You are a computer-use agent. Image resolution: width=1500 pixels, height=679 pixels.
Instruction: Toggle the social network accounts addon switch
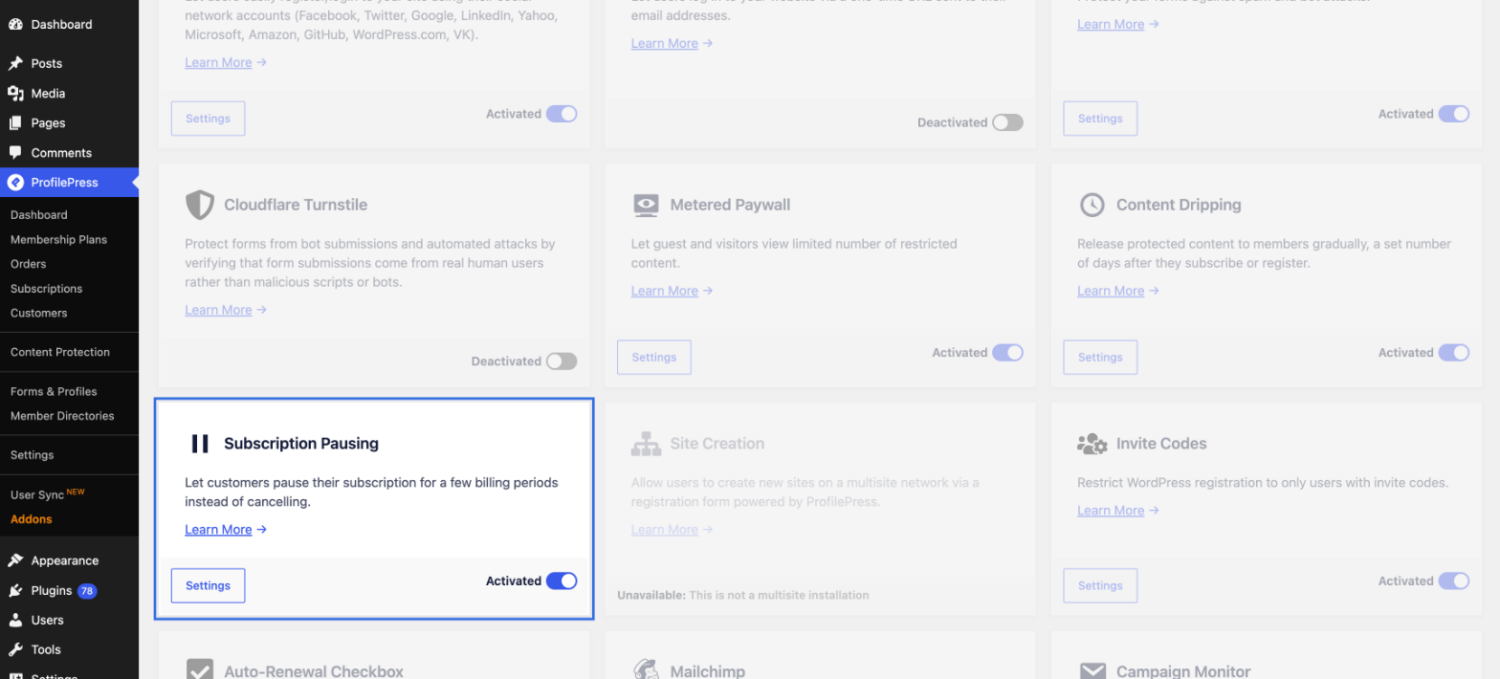click(561, 114)
